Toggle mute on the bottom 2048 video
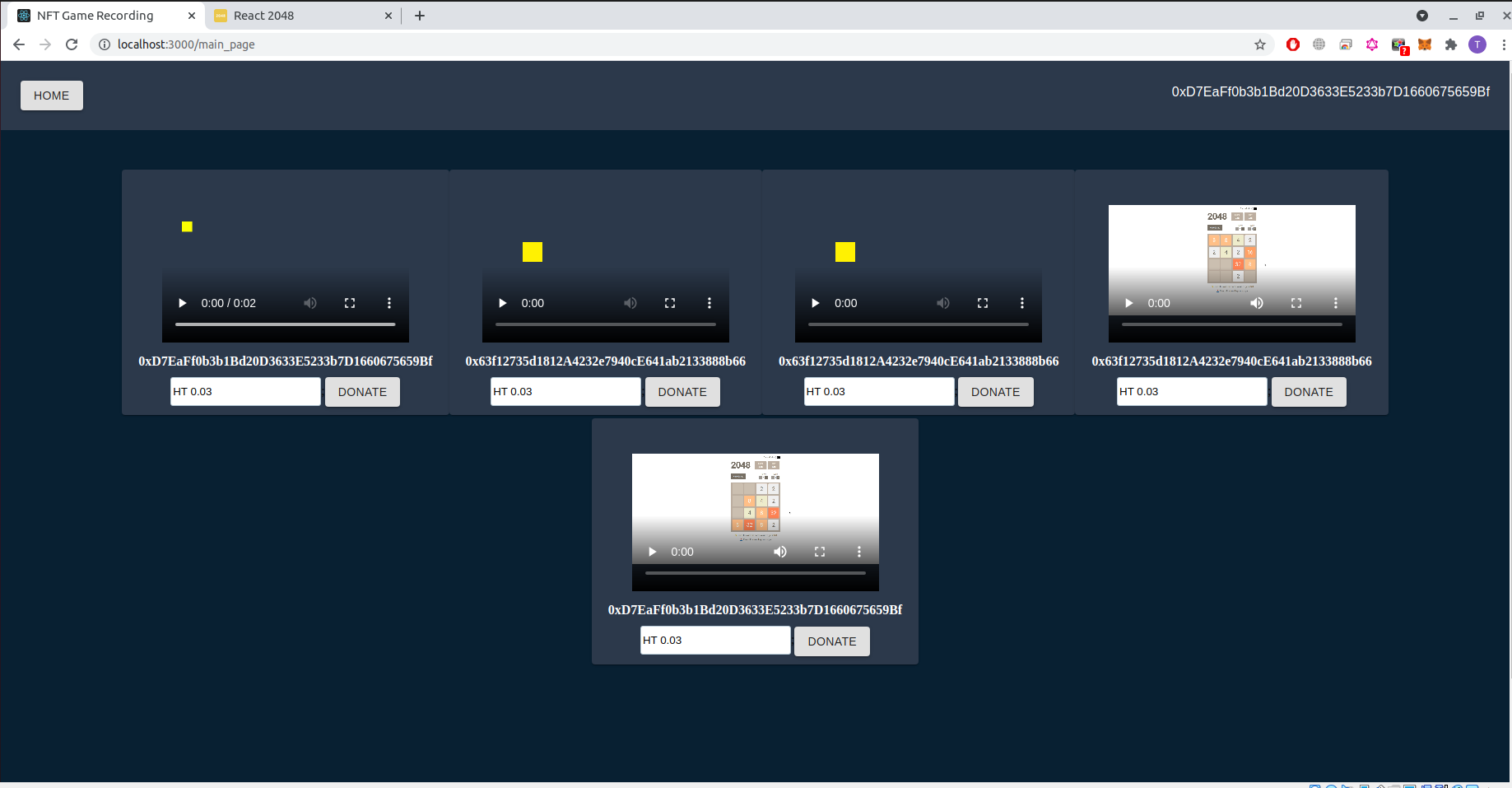Screen dimensions: 1512x788 click(780, 552)
